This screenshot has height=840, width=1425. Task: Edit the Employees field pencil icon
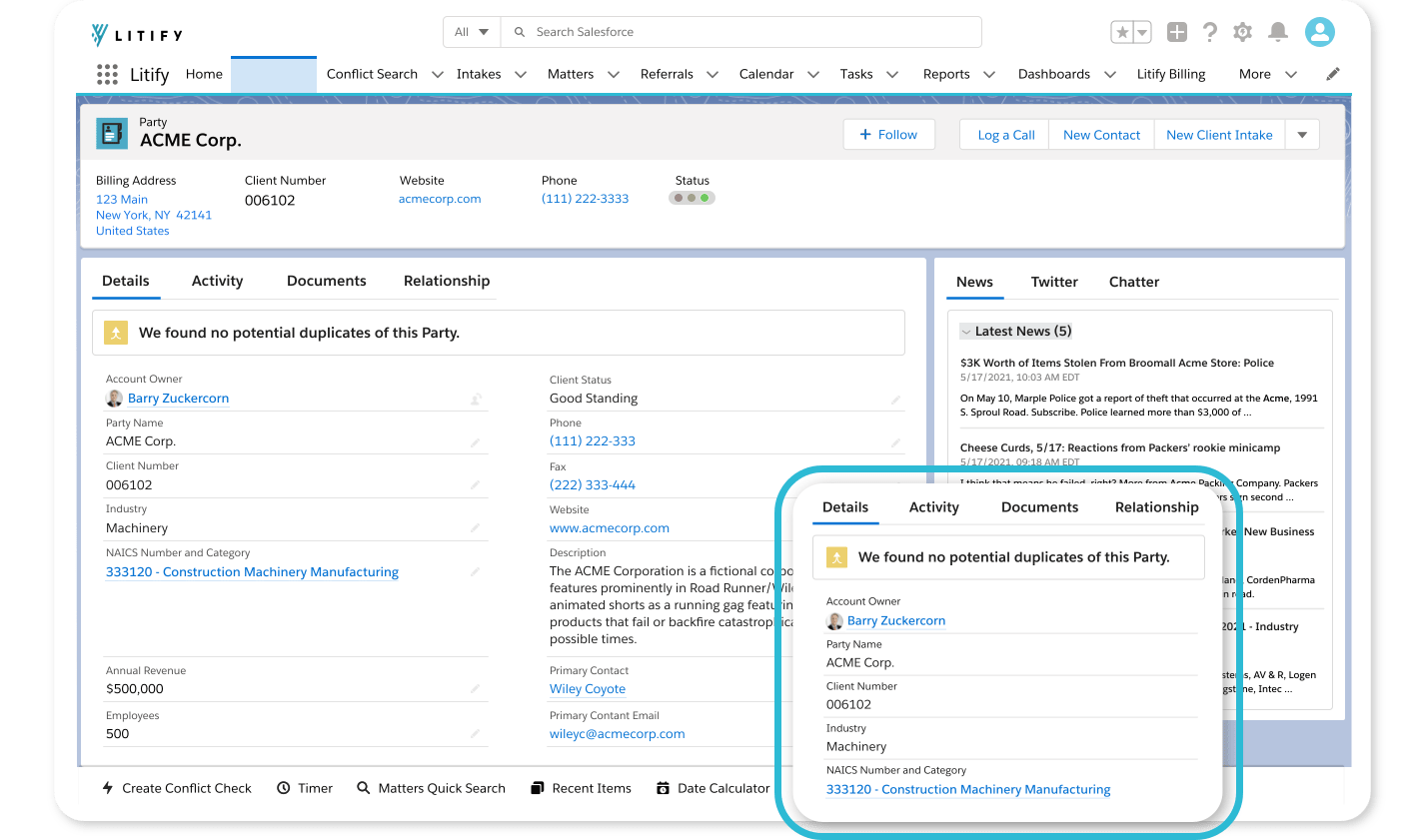[476, 734]
